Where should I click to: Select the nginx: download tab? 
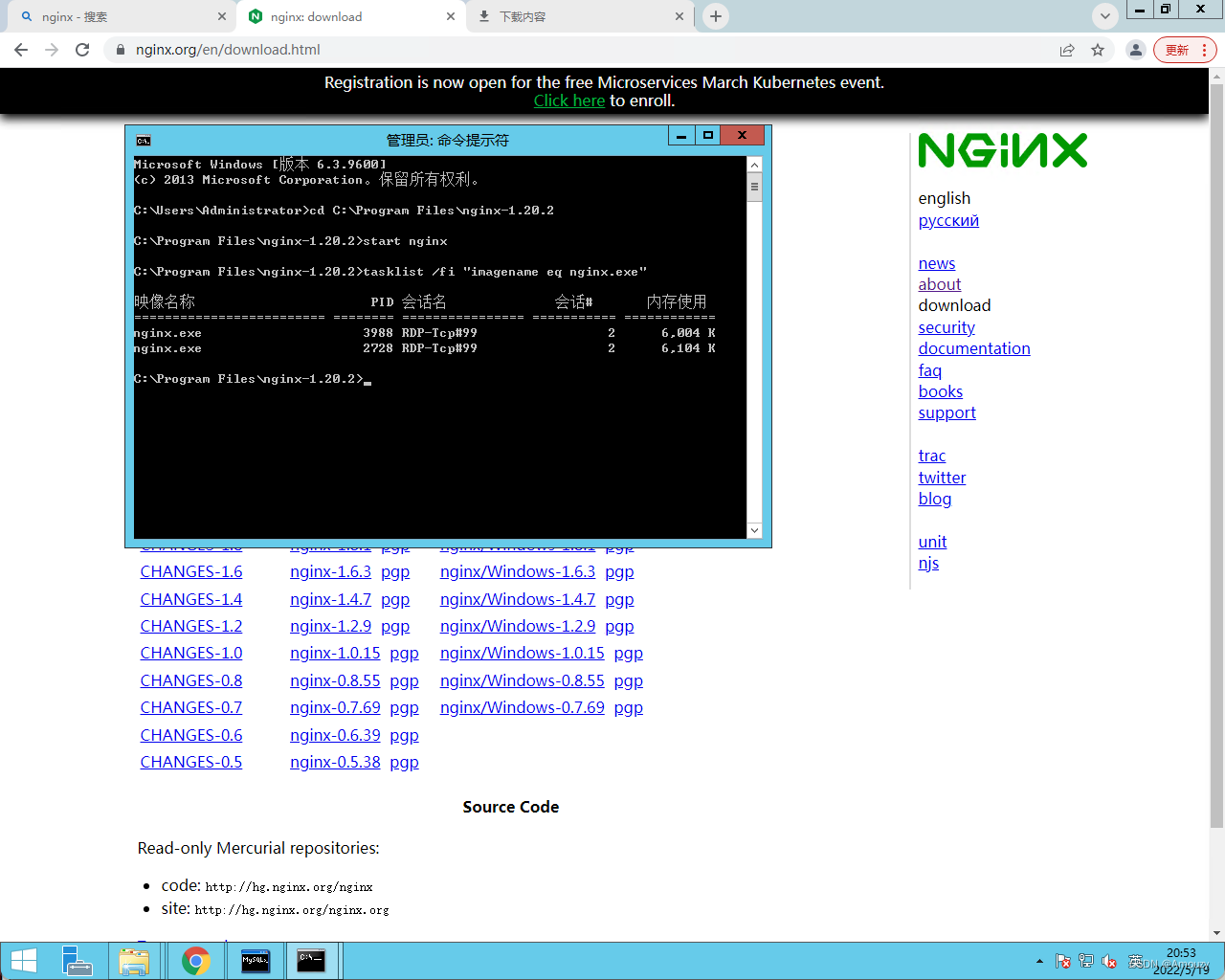(x=350, y=16)
